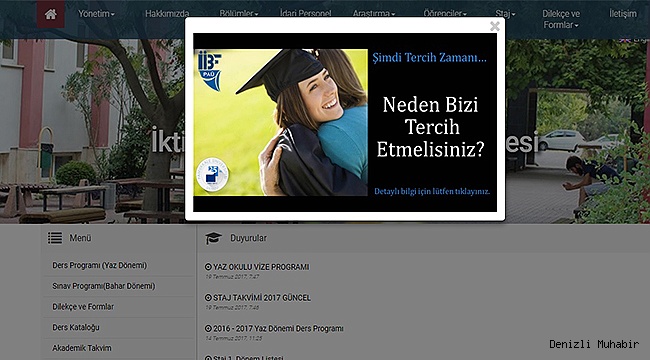Screen dimensions: 650x360
Task: Click the clock icon beside YAZ OKULU VİZE PROGRAMI
Action: 209,267
